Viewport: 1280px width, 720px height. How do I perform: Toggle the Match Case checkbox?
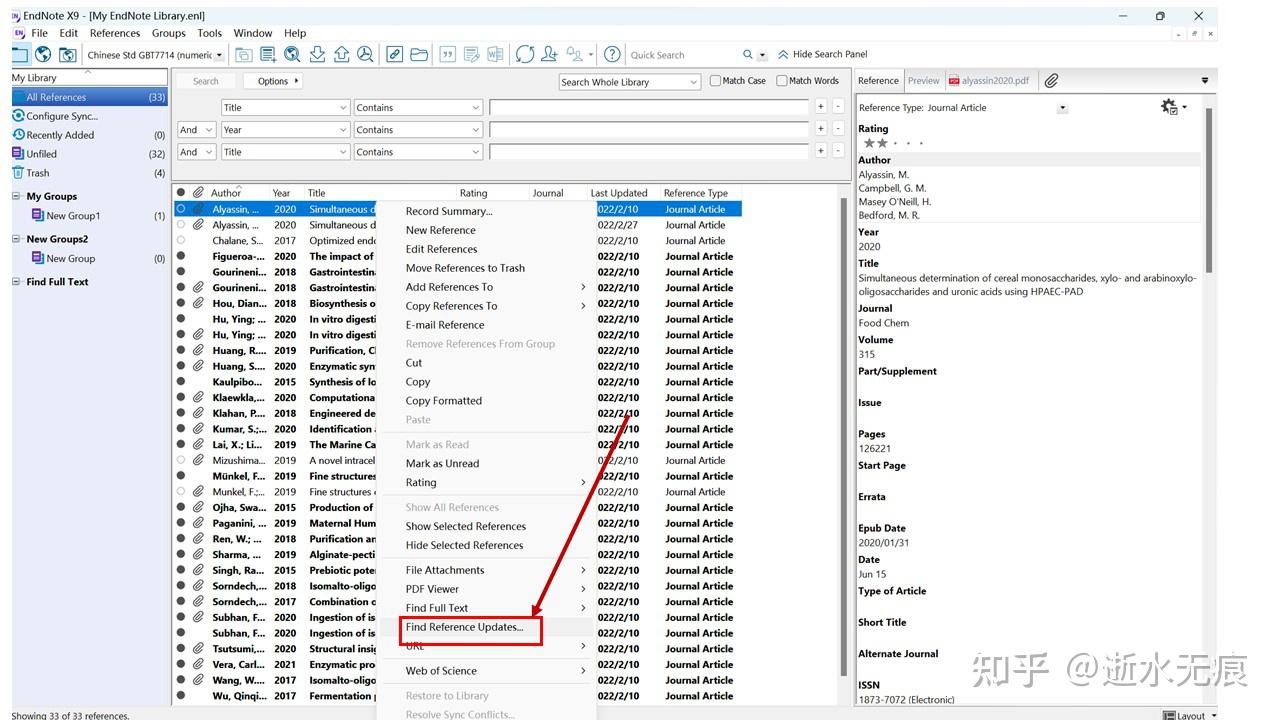click(715, 81)
